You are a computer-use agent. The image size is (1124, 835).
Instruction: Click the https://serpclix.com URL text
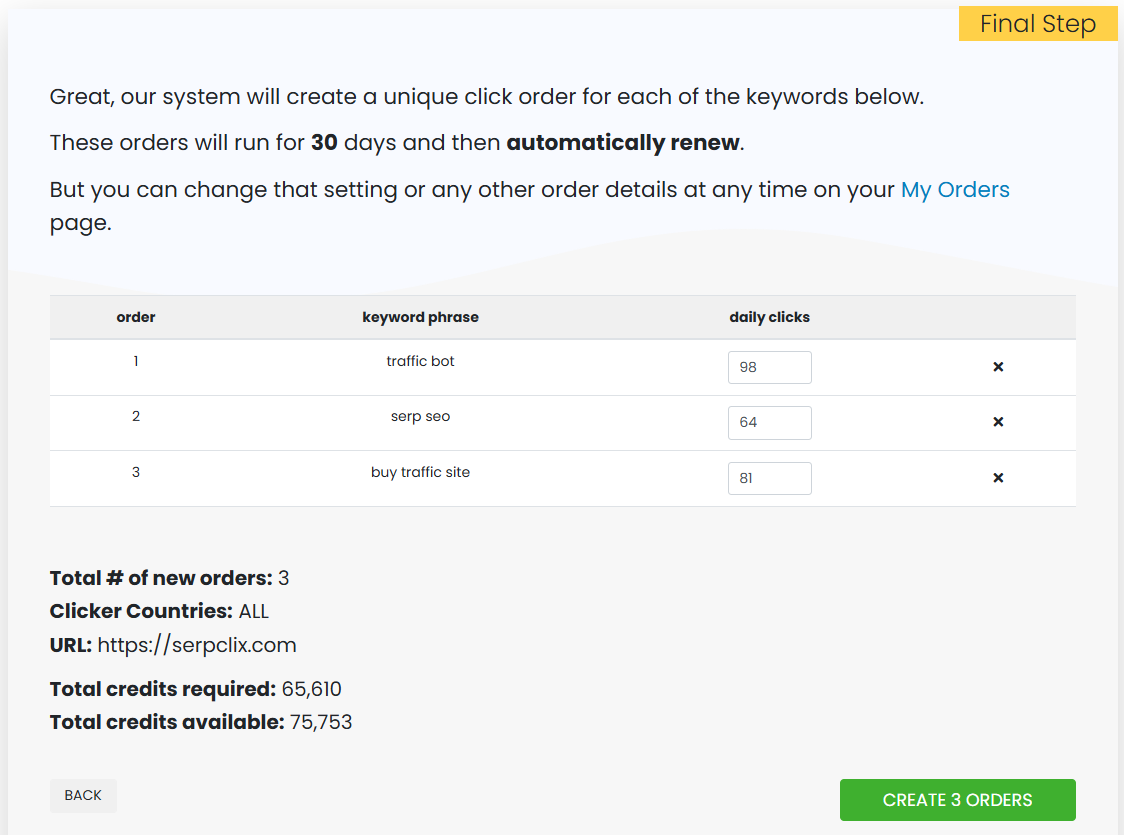click(196, 645)
